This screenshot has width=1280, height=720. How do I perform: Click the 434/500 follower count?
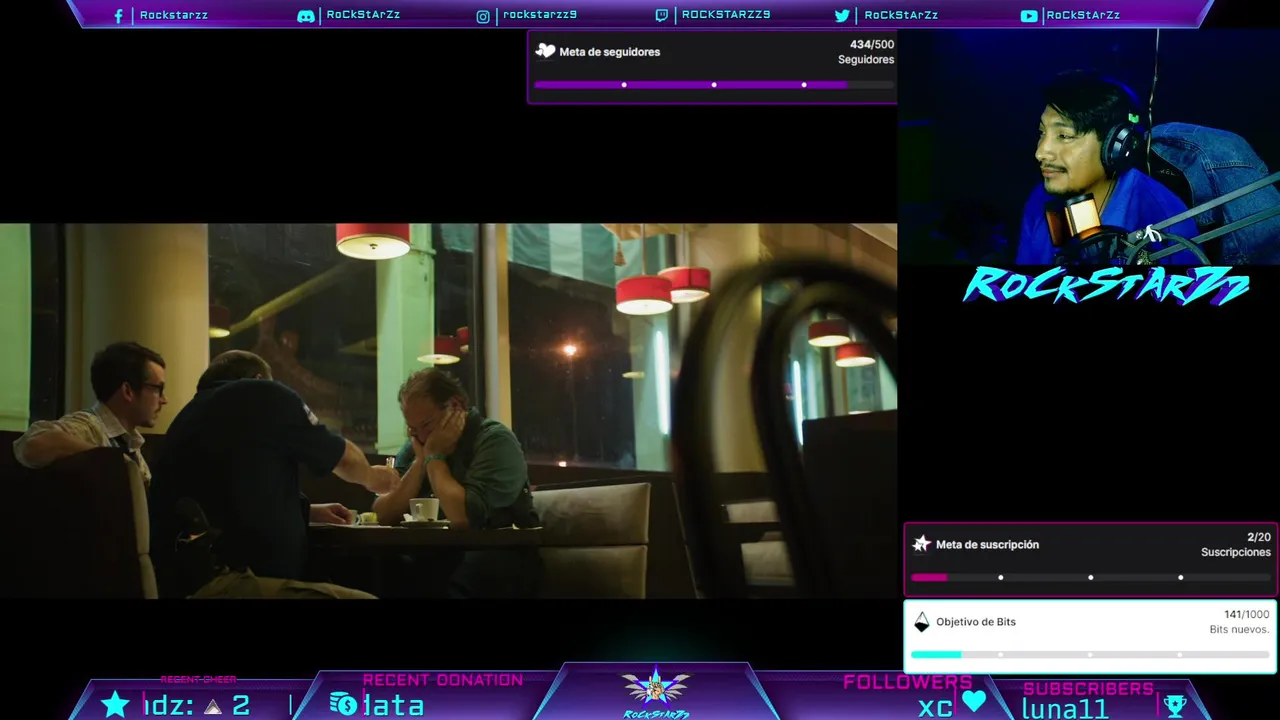pyautogui.click(x=872, y=44)
